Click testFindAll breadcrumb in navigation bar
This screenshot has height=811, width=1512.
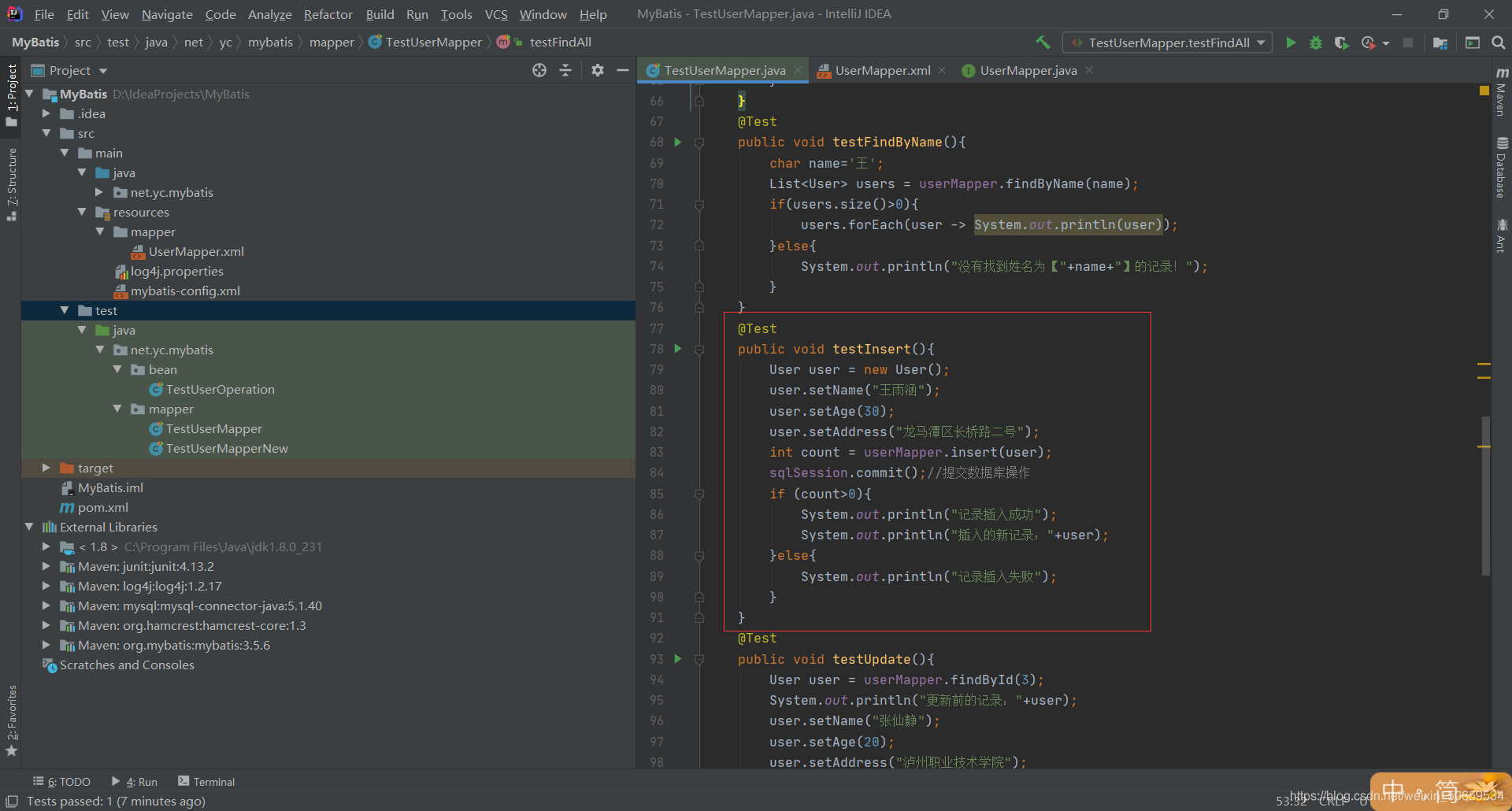click(560, 42)
